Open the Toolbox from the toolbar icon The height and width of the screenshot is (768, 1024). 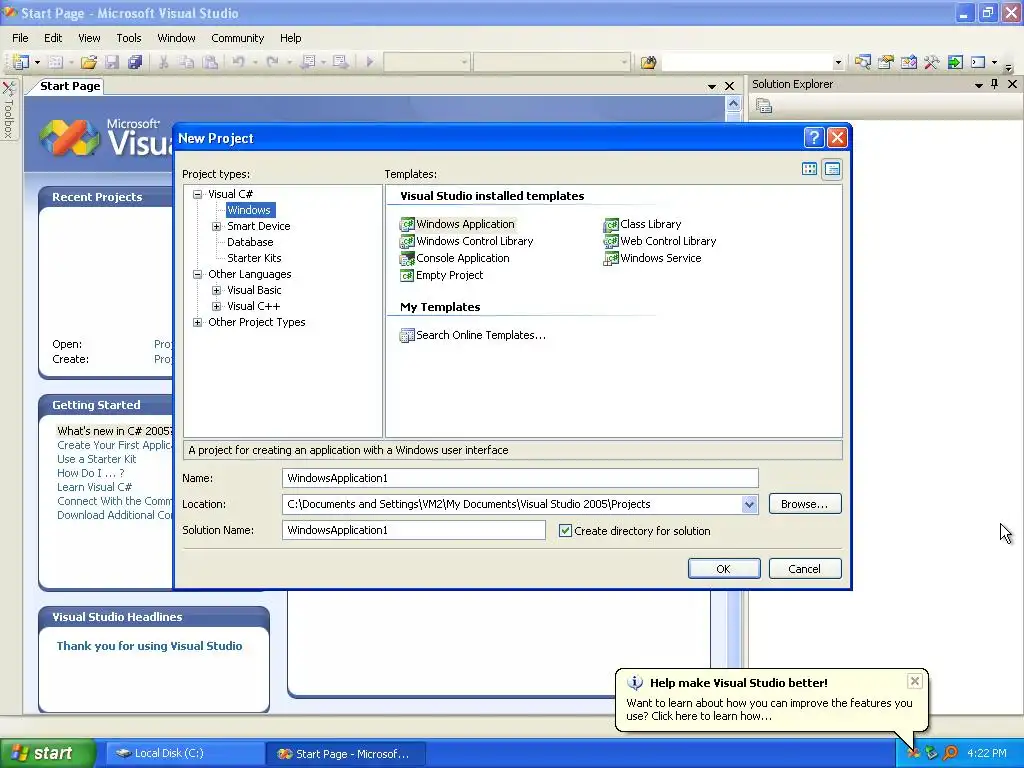click(932, 62)
